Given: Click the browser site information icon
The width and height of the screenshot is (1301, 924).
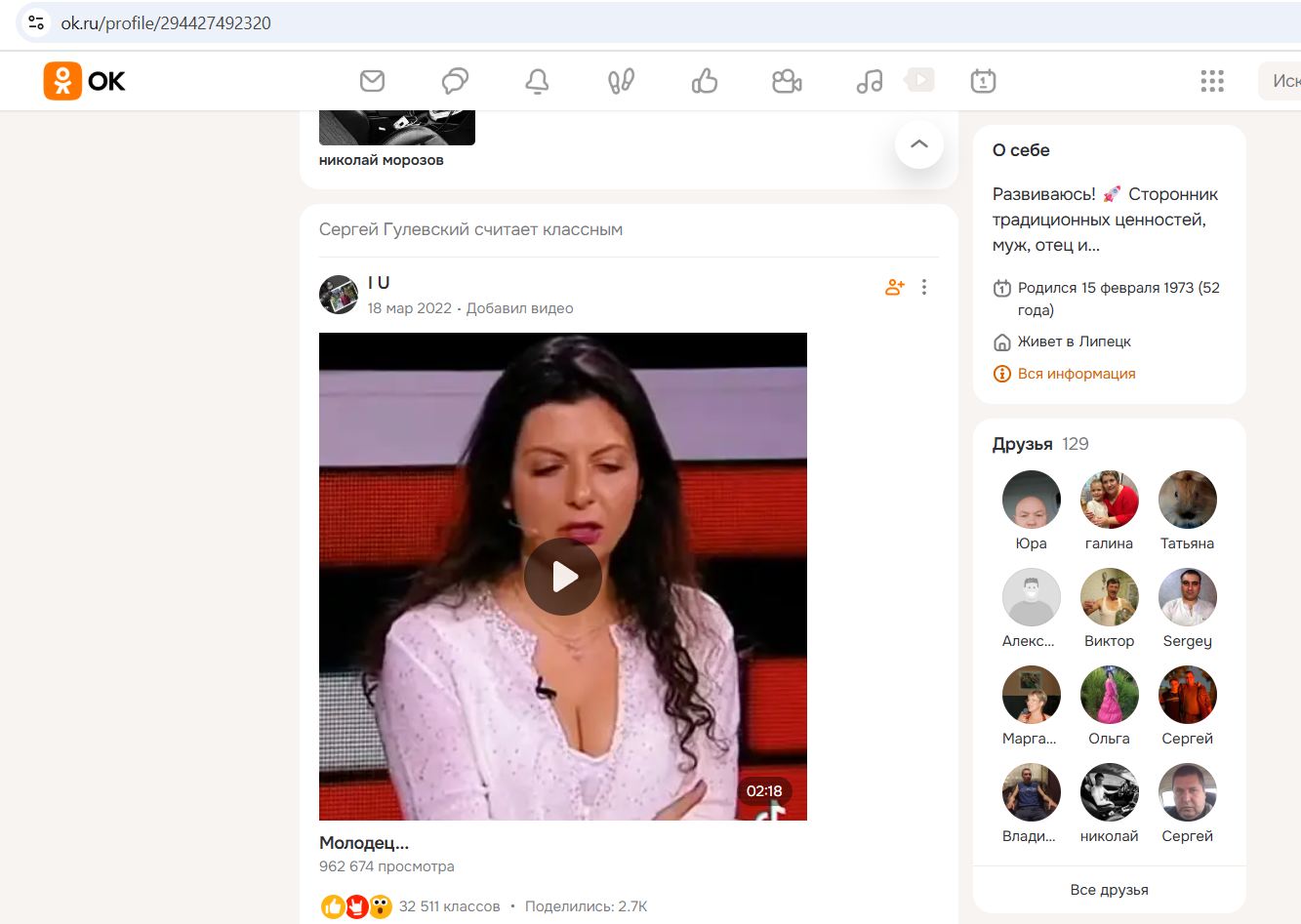Looking at the screenshot, I should tap(36, 22).
